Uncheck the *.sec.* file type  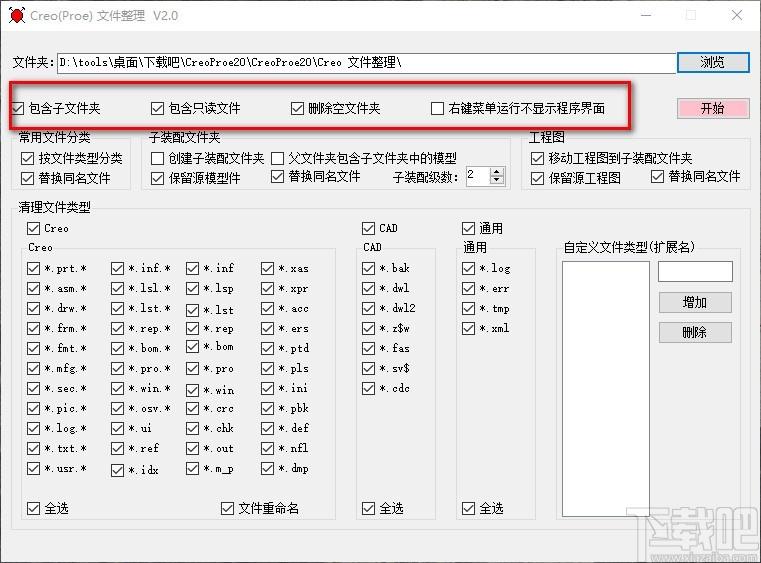point(33,388)
